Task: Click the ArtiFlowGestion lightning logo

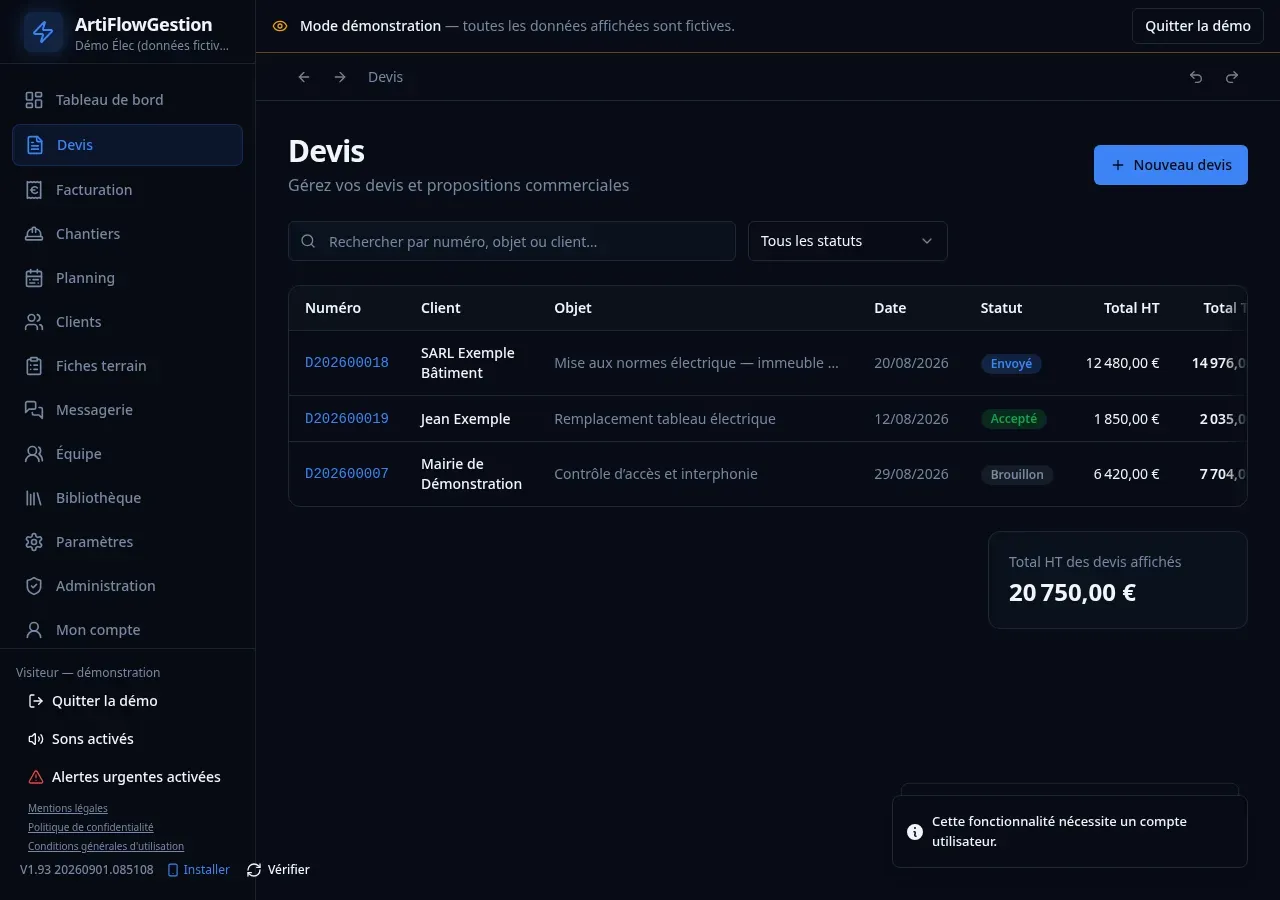Action: (43, 32)
